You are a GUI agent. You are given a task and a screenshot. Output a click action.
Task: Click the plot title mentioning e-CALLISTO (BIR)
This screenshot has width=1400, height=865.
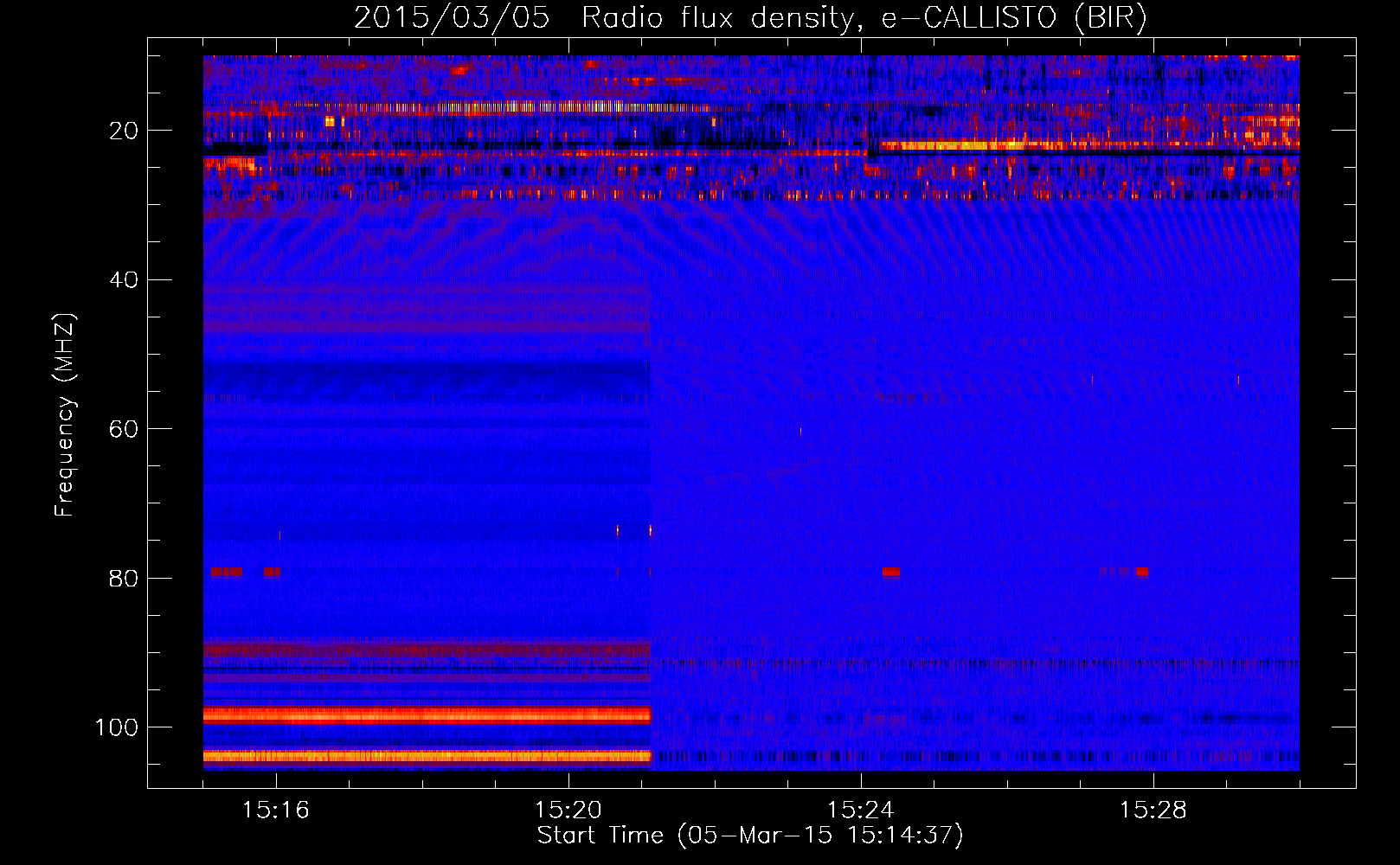click(x=750, y=17)
